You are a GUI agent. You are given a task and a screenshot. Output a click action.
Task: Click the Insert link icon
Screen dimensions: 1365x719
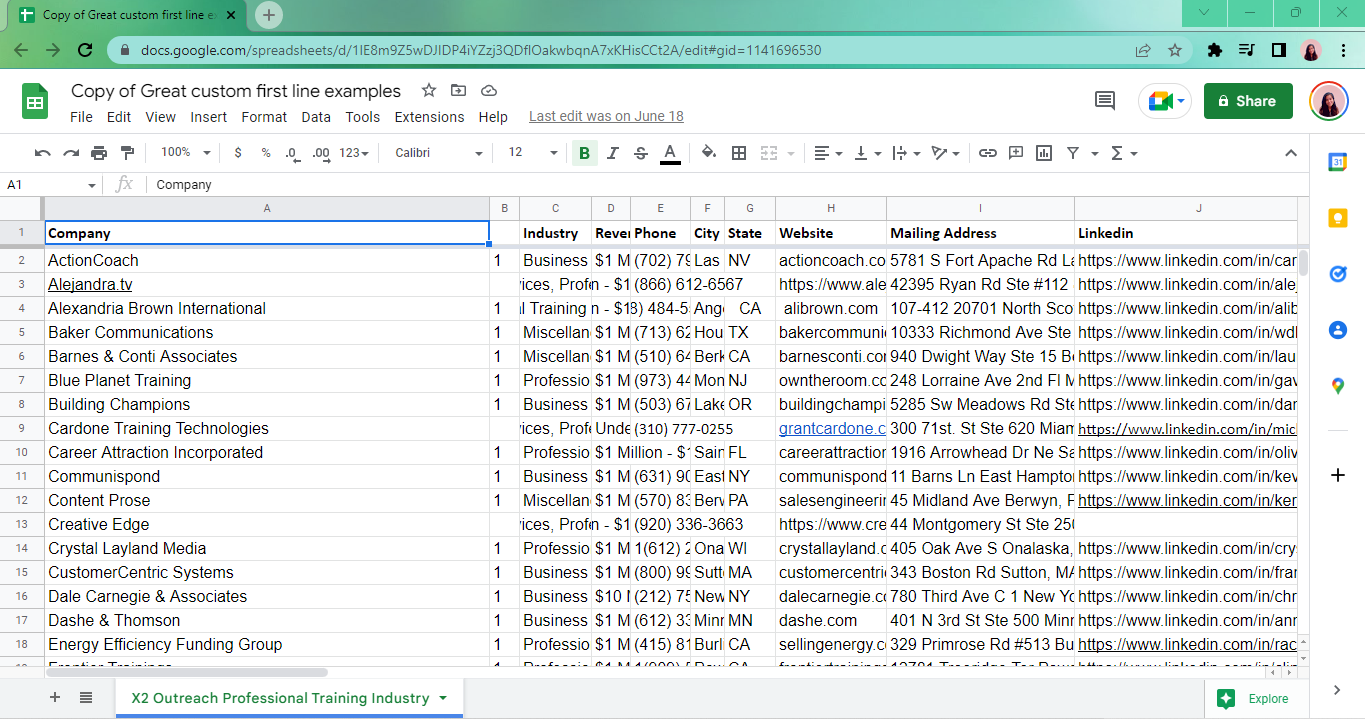[x=988, y=153]
